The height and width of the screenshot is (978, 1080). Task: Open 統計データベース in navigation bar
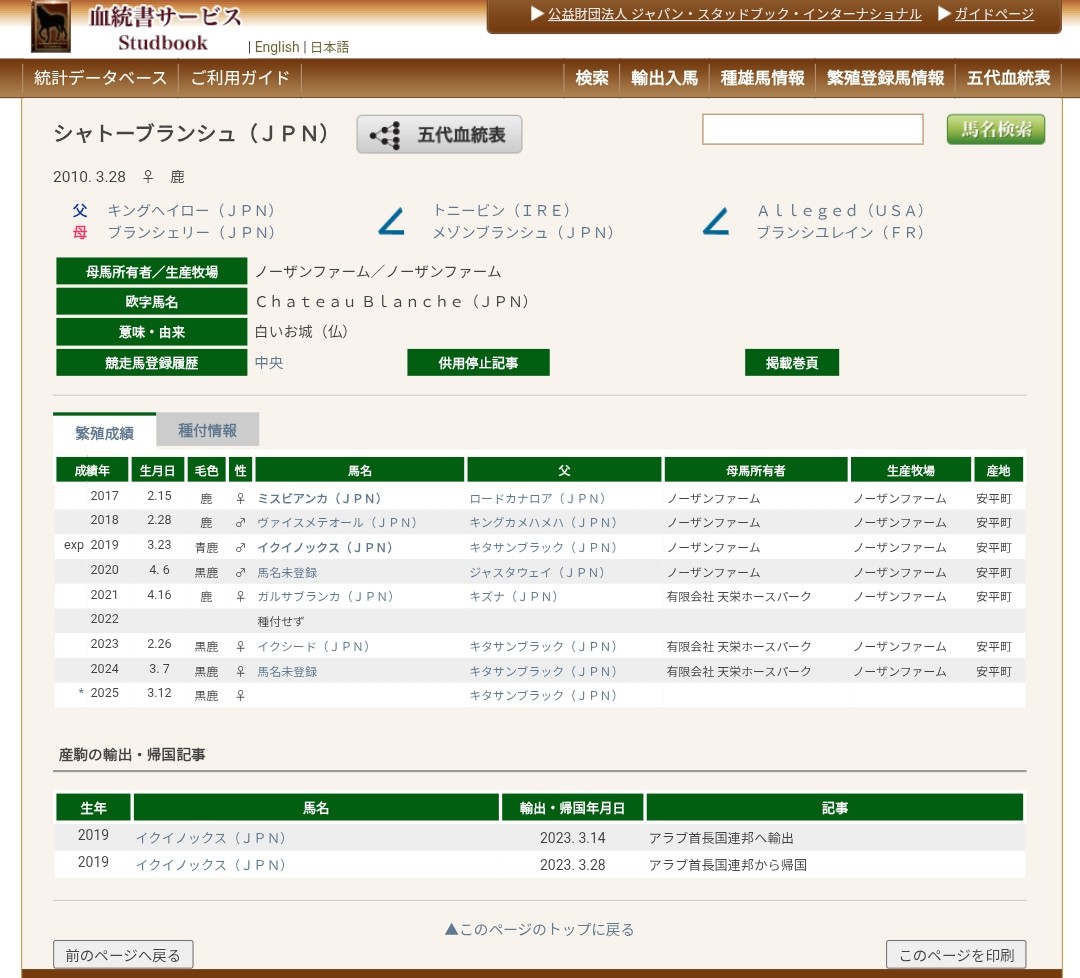coord(100,78)
